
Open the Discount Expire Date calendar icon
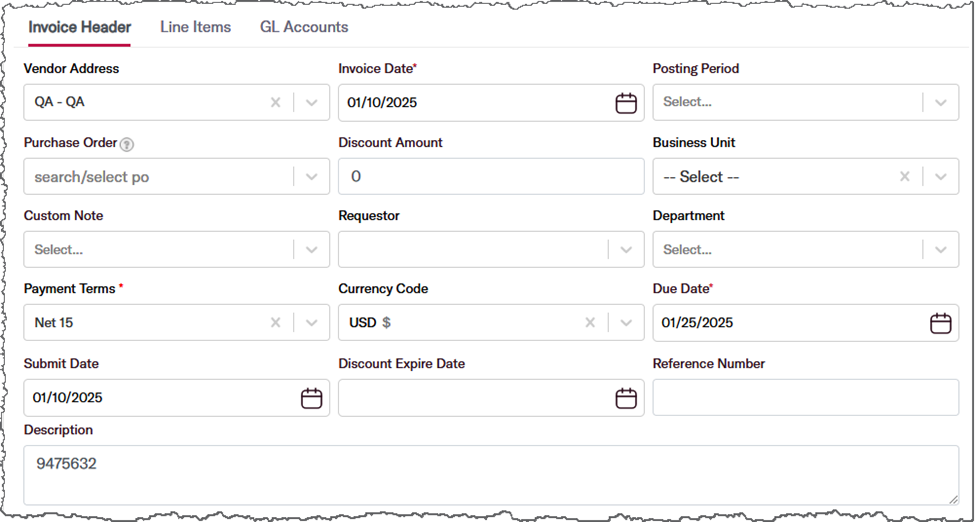[x=626, y=398]
